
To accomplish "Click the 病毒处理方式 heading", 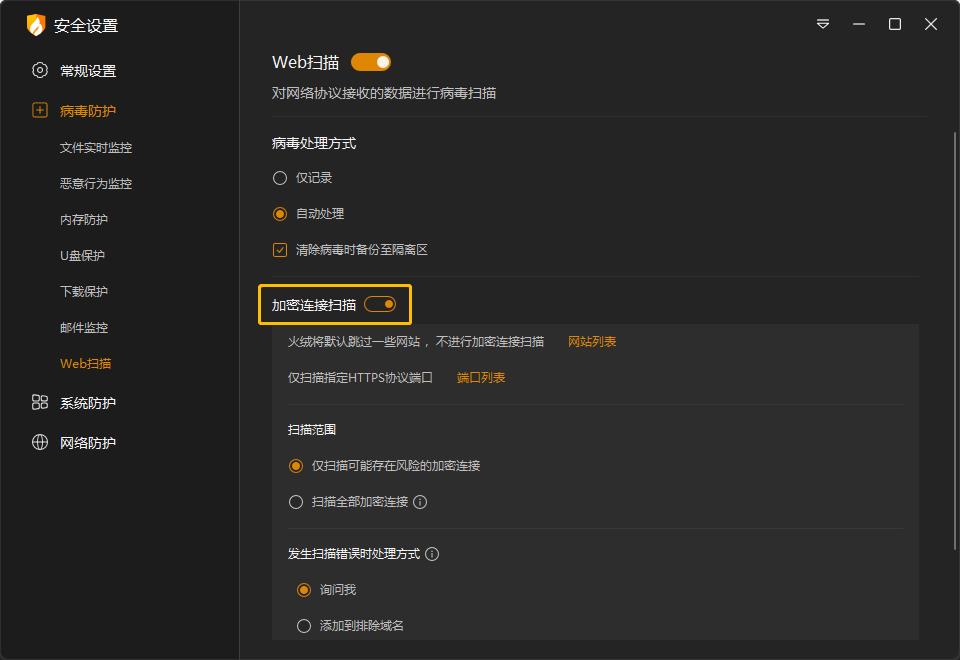I will [x=314, y=143].
